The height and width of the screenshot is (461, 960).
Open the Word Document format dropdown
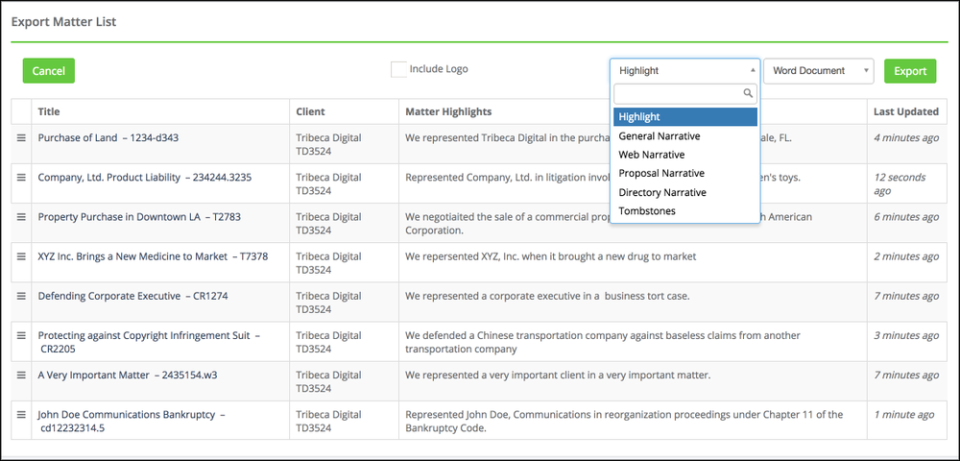point(819,71)
